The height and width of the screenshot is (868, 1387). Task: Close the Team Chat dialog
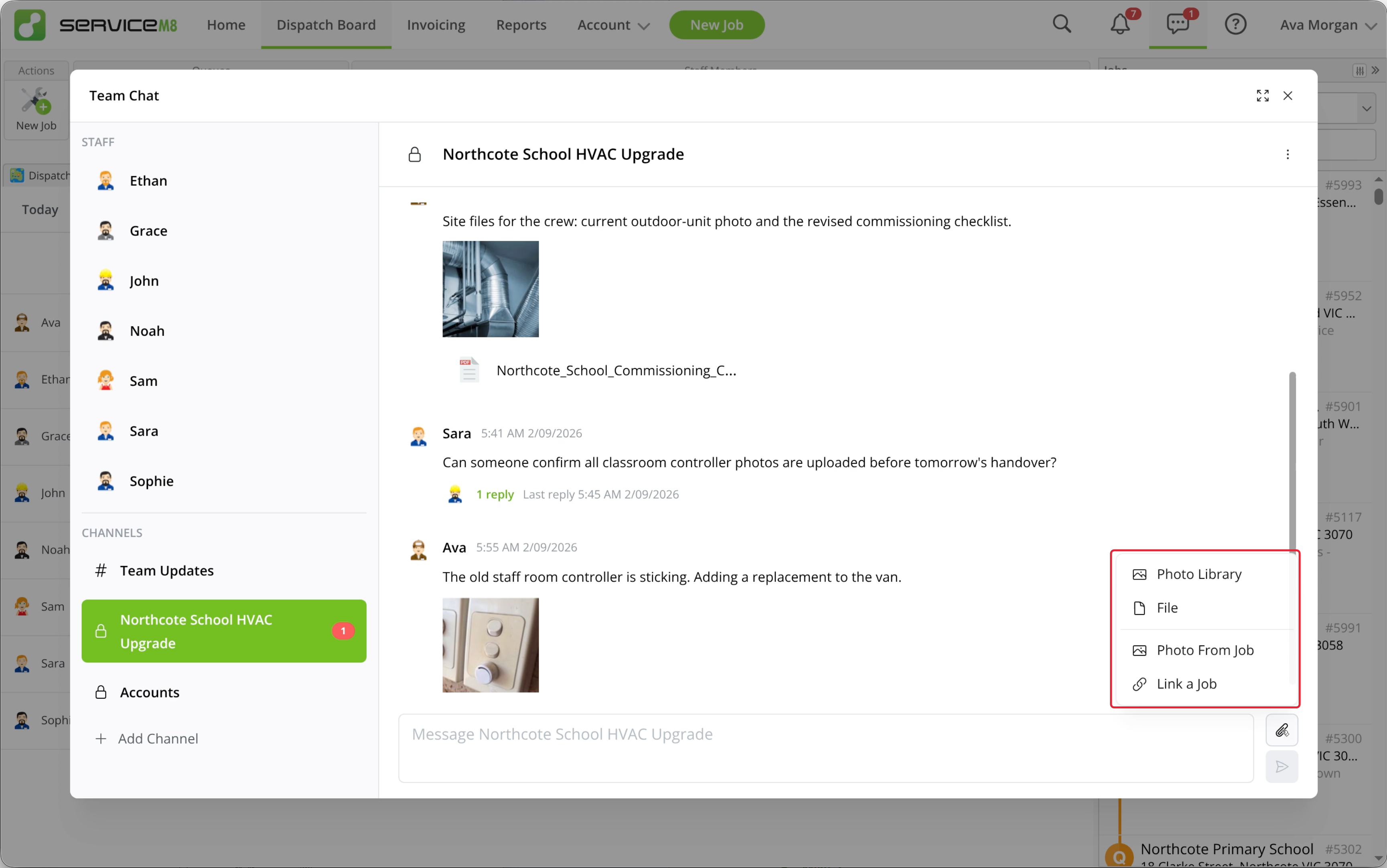tap(1288, 95)
